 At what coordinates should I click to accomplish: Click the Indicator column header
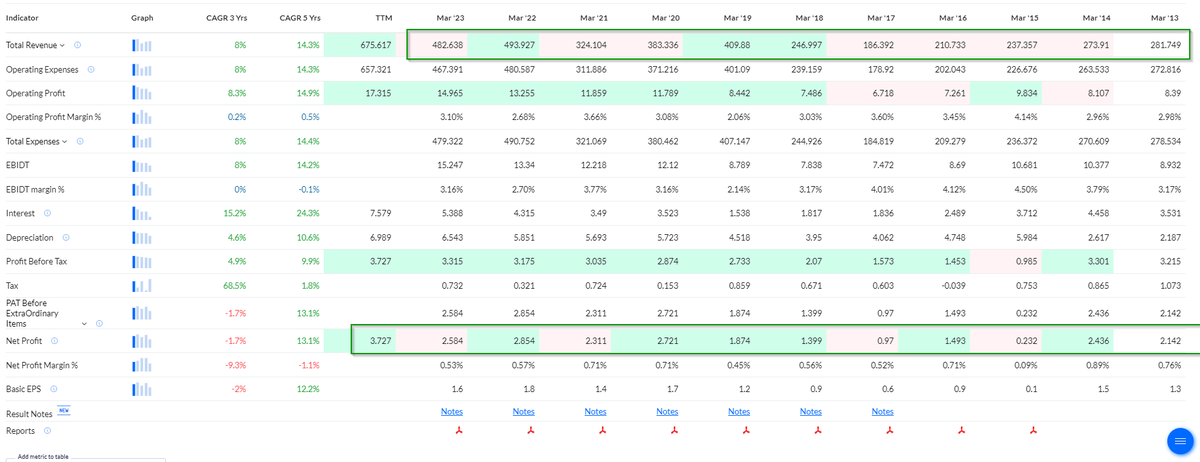point(22,18)
